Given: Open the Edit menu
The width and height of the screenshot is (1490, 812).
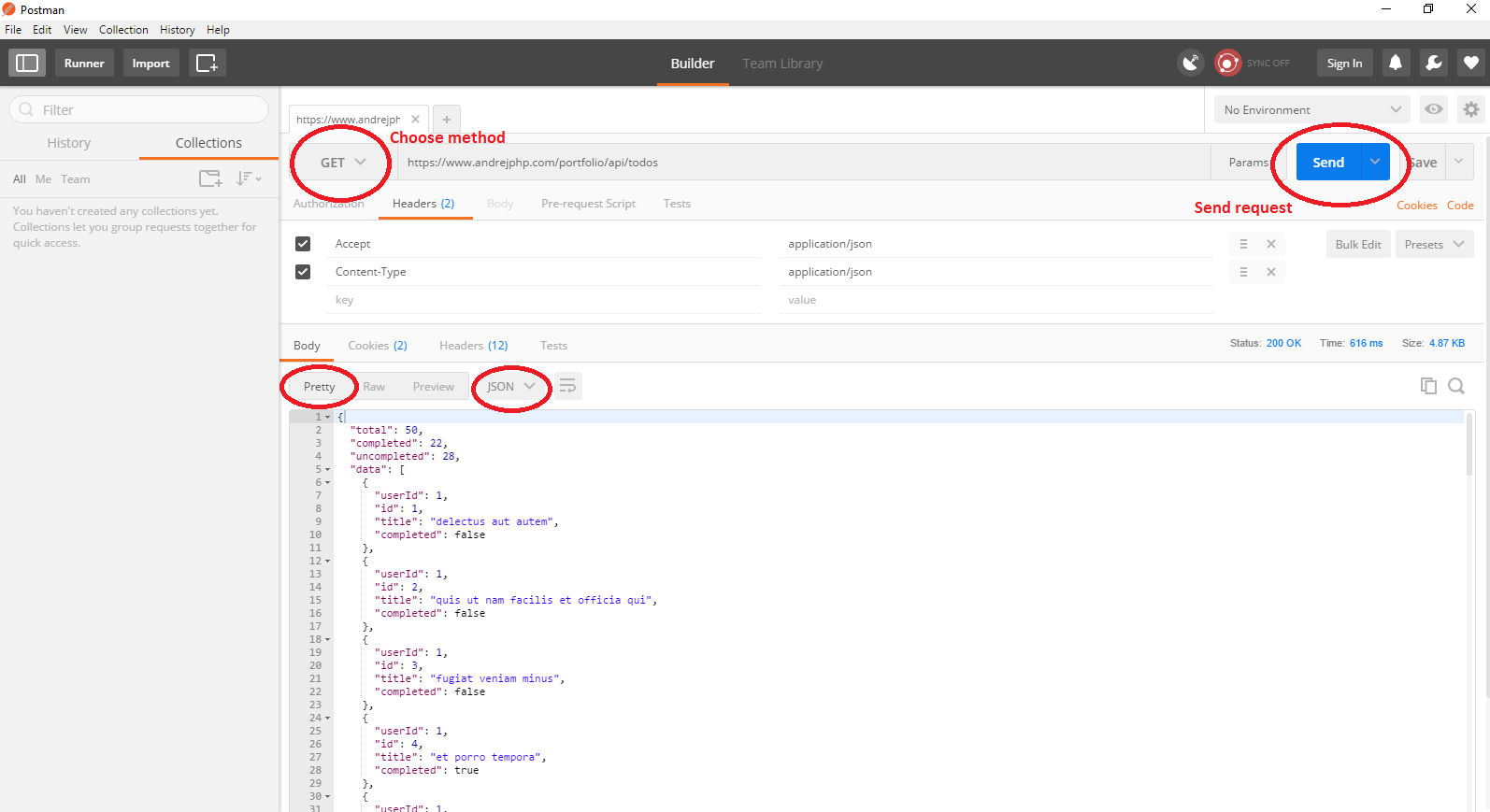Looking at the screenshot, I should (42, 30).
